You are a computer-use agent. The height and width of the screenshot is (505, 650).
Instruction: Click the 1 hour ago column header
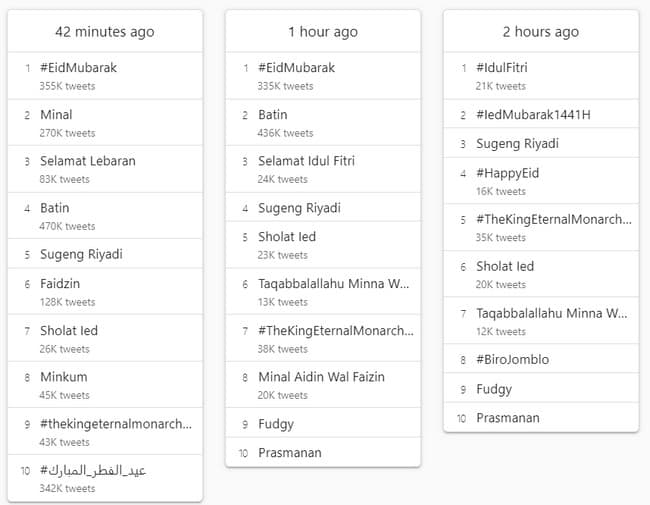pyautogui.click(x=322, y=32)
